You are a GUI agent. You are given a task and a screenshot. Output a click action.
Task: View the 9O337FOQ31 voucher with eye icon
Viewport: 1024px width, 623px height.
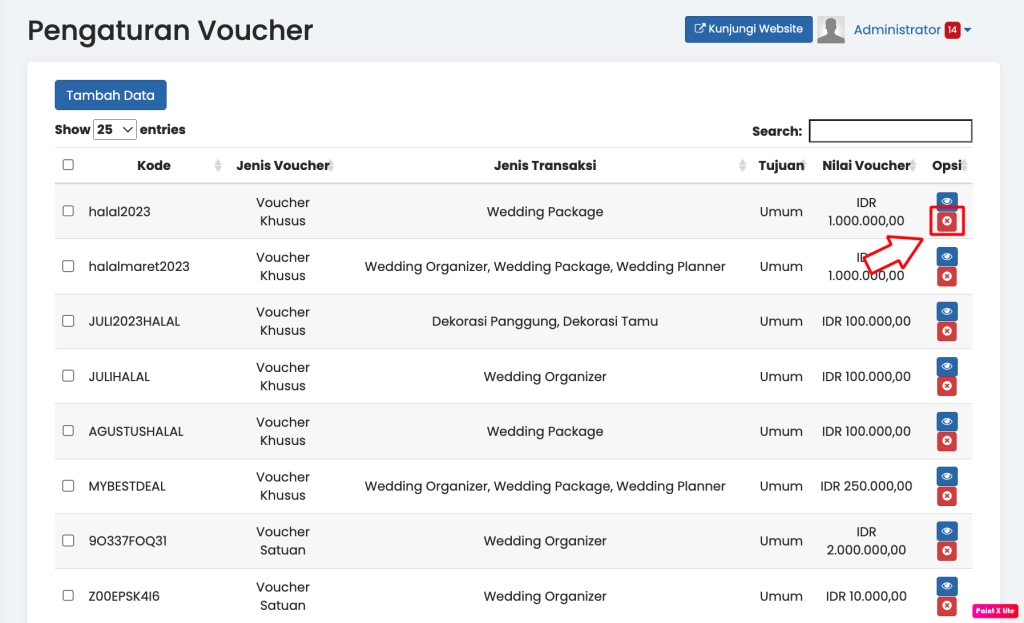[947, 531]
